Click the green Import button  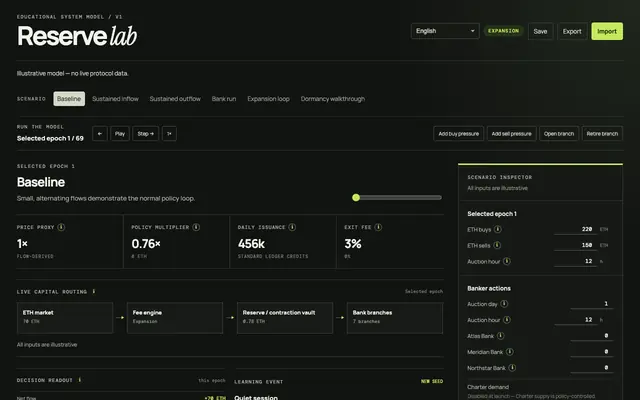point(607,31)
